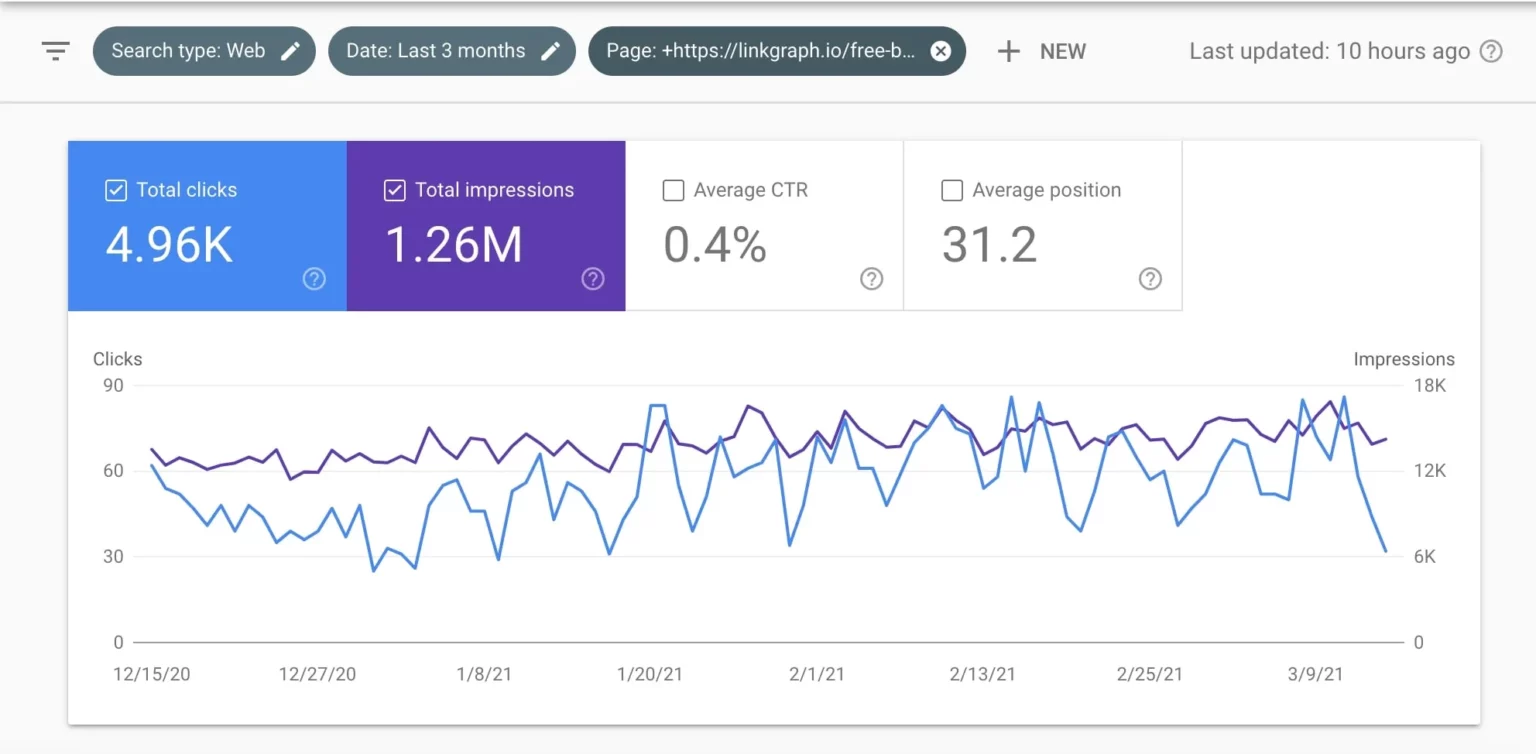1536x754 pixels.
Task: Uncheck the Total clicks checkbox
Action: tap(116, 190)
